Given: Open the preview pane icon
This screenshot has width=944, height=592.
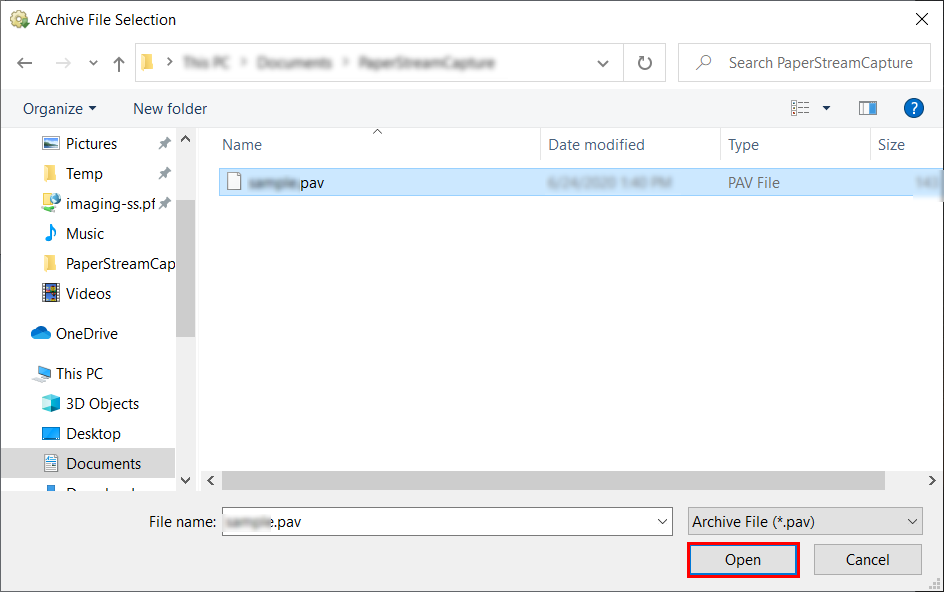Looking at the screenshot, I should pyautogui.click(x=867, y=108).
